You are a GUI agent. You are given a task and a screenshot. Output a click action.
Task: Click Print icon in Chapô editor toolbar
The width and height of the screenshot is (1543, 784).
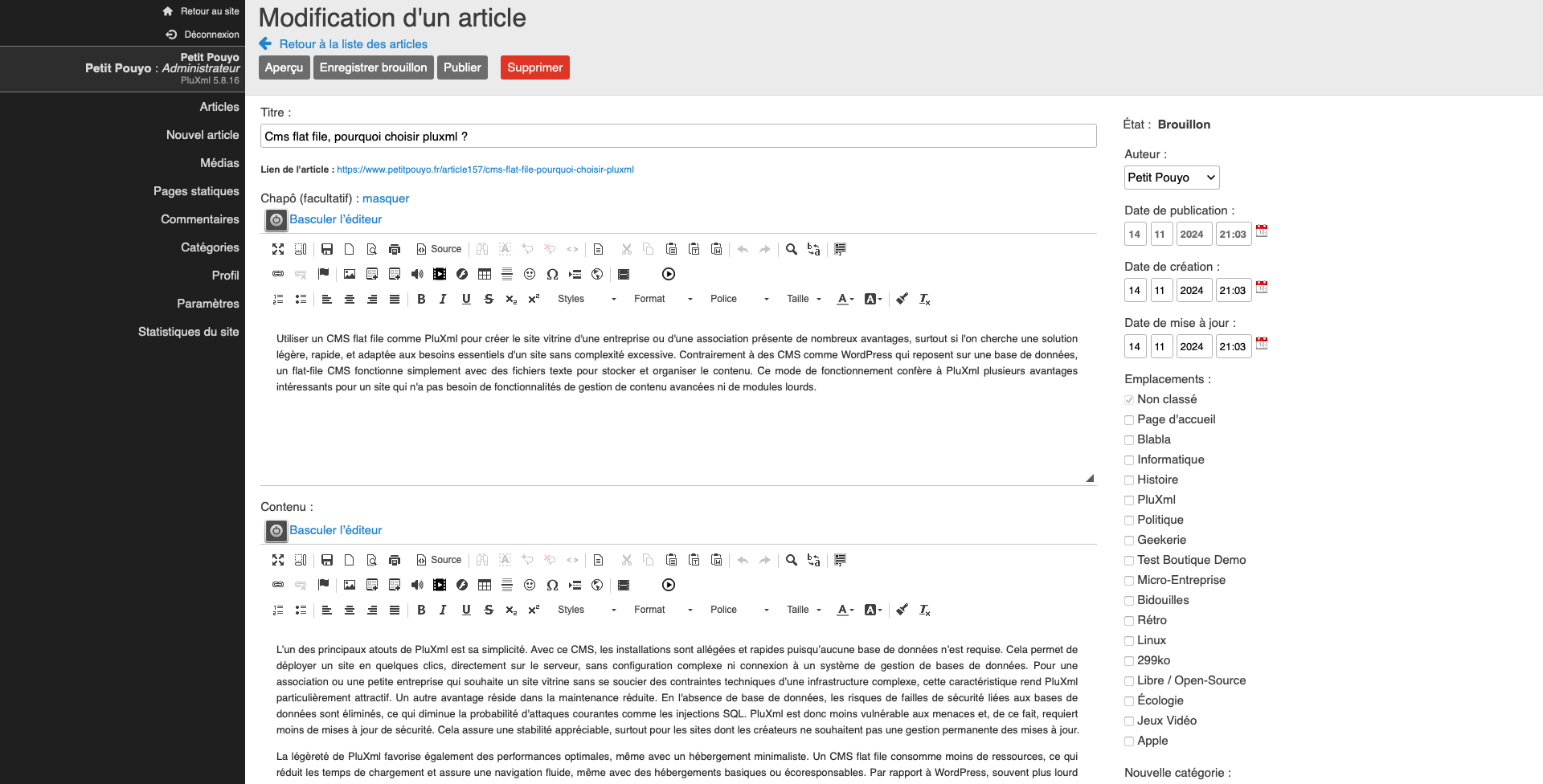coord(395,249)
